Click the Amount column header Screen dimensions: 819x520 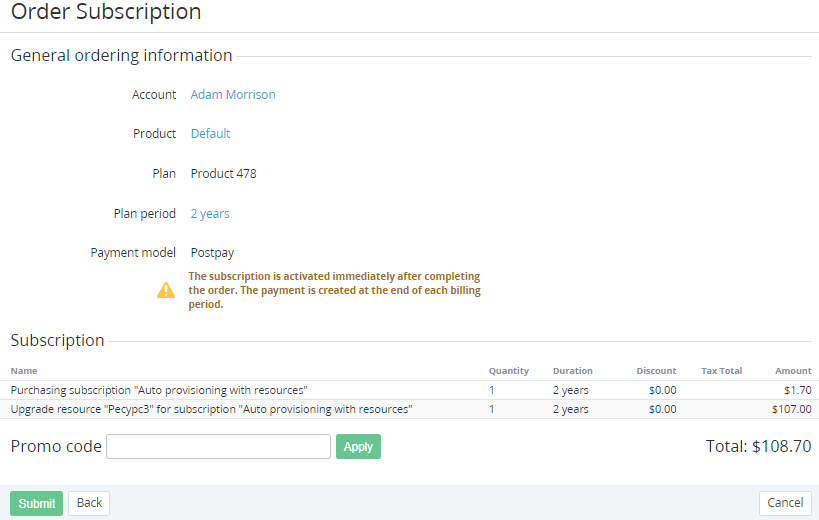coord(792,371)
